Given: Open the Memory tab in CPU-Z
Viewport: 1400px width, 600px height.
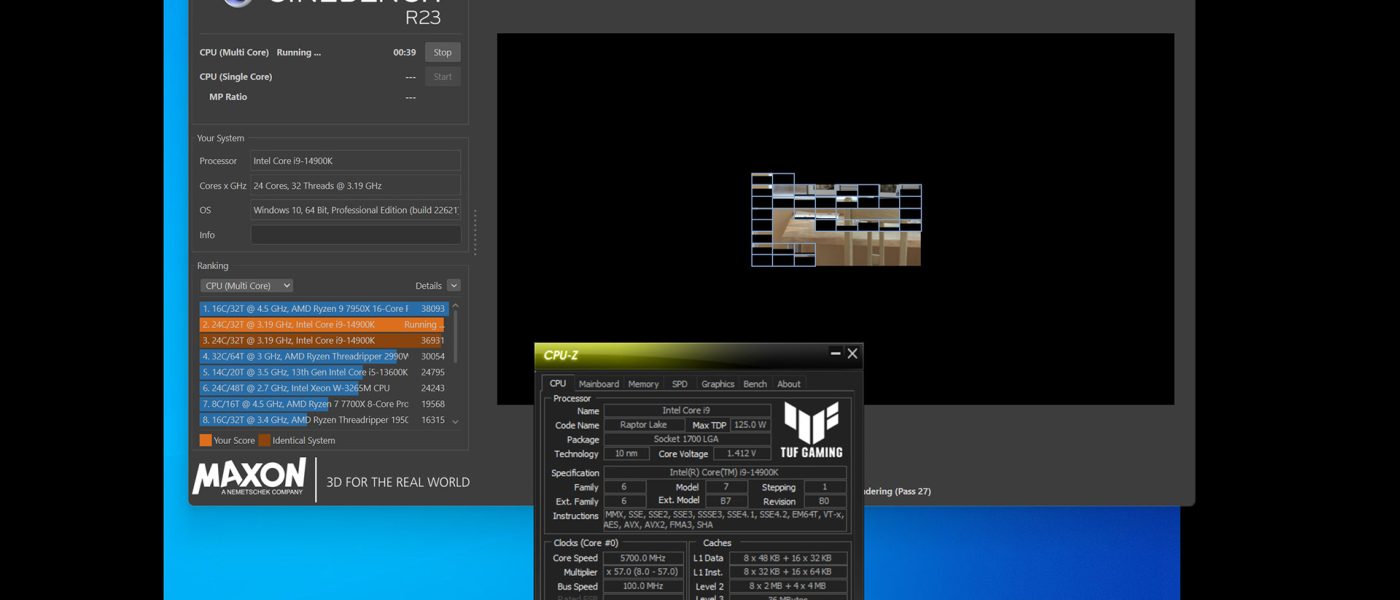Looking at the screenshot, I should click(643, 384).
